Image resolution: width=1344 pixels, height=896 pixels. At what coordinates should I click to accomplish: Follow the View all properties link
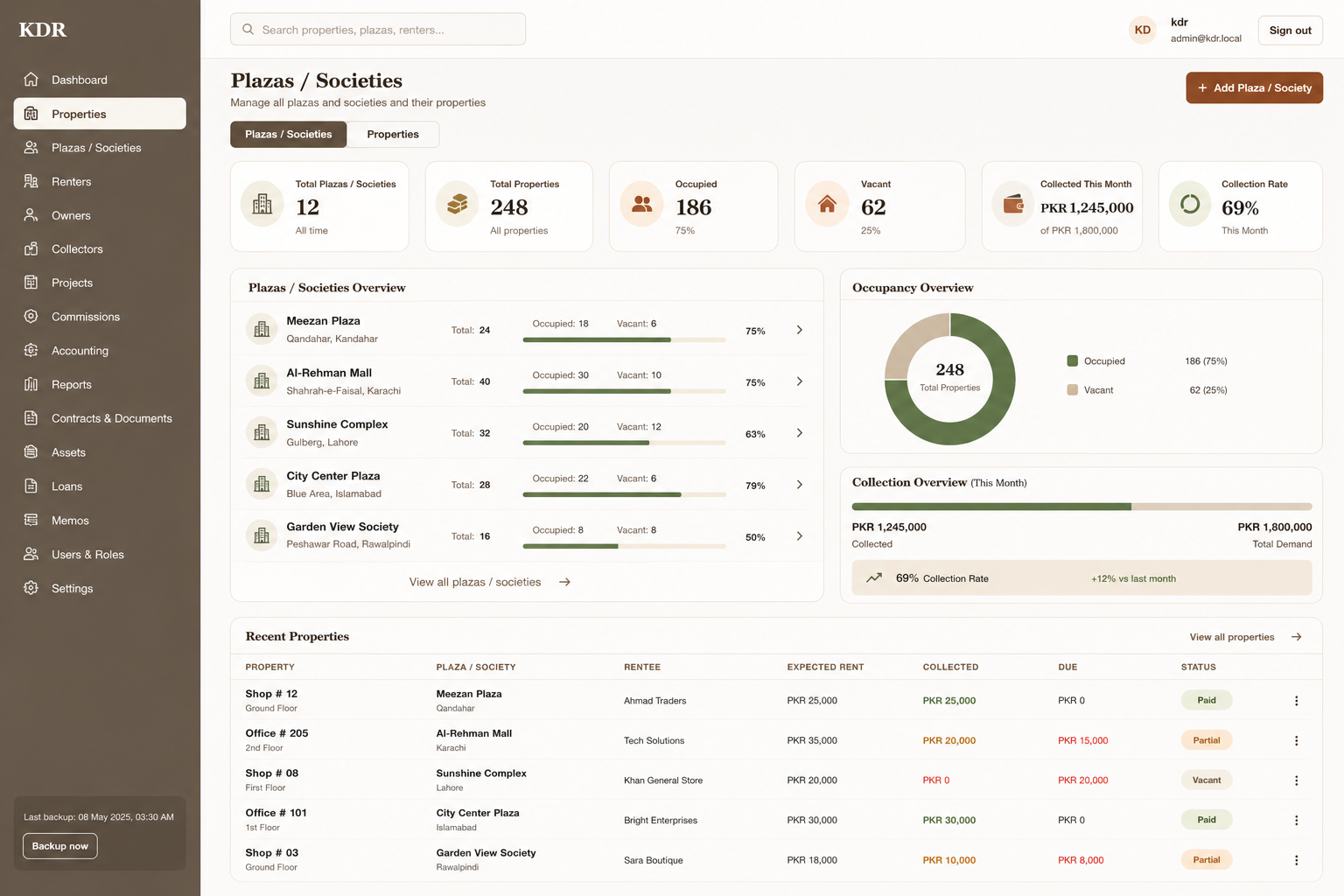pyautogui.click(x=1246, y=637)
